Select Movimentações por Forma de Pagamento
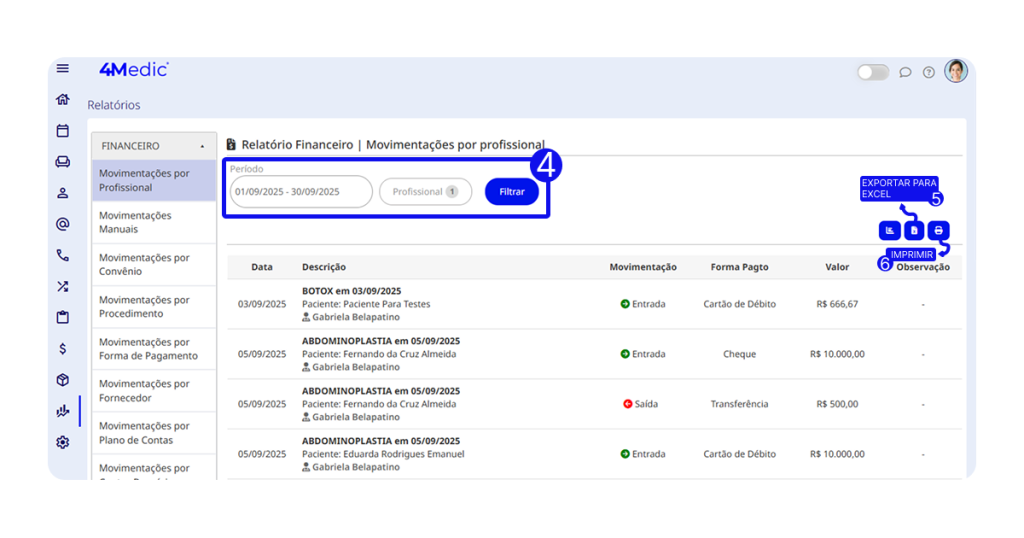1024x538 pixels. [x=154, y=348]
